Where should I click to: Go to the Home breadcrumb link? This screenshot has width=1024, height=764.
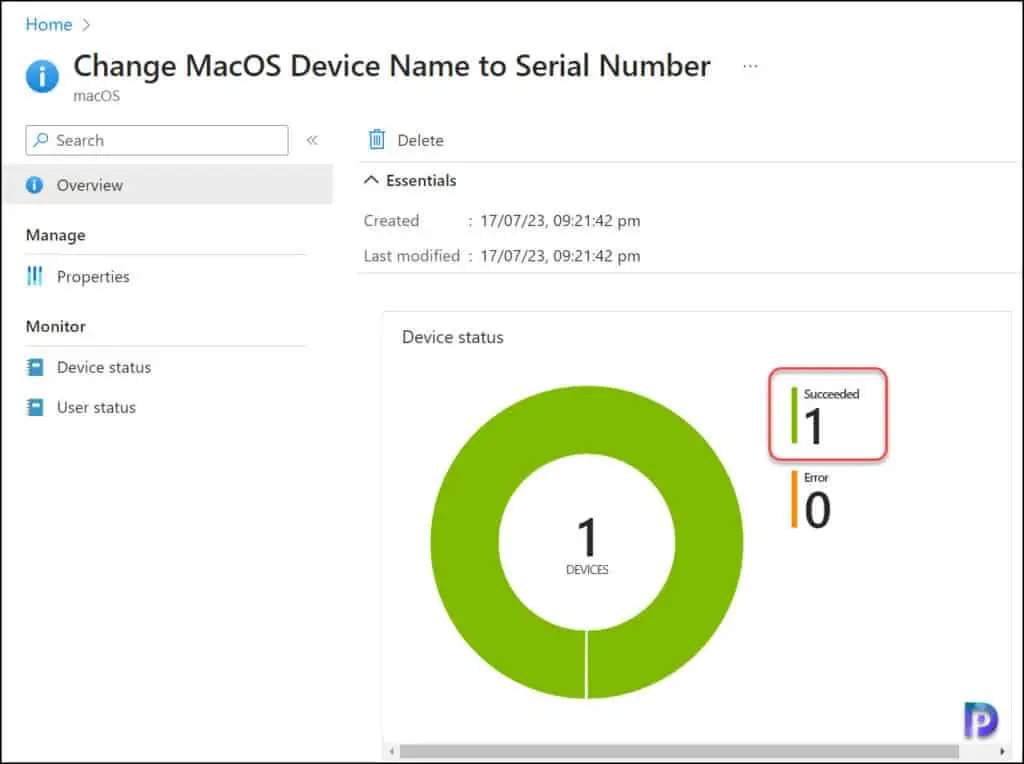coord(48,25)
